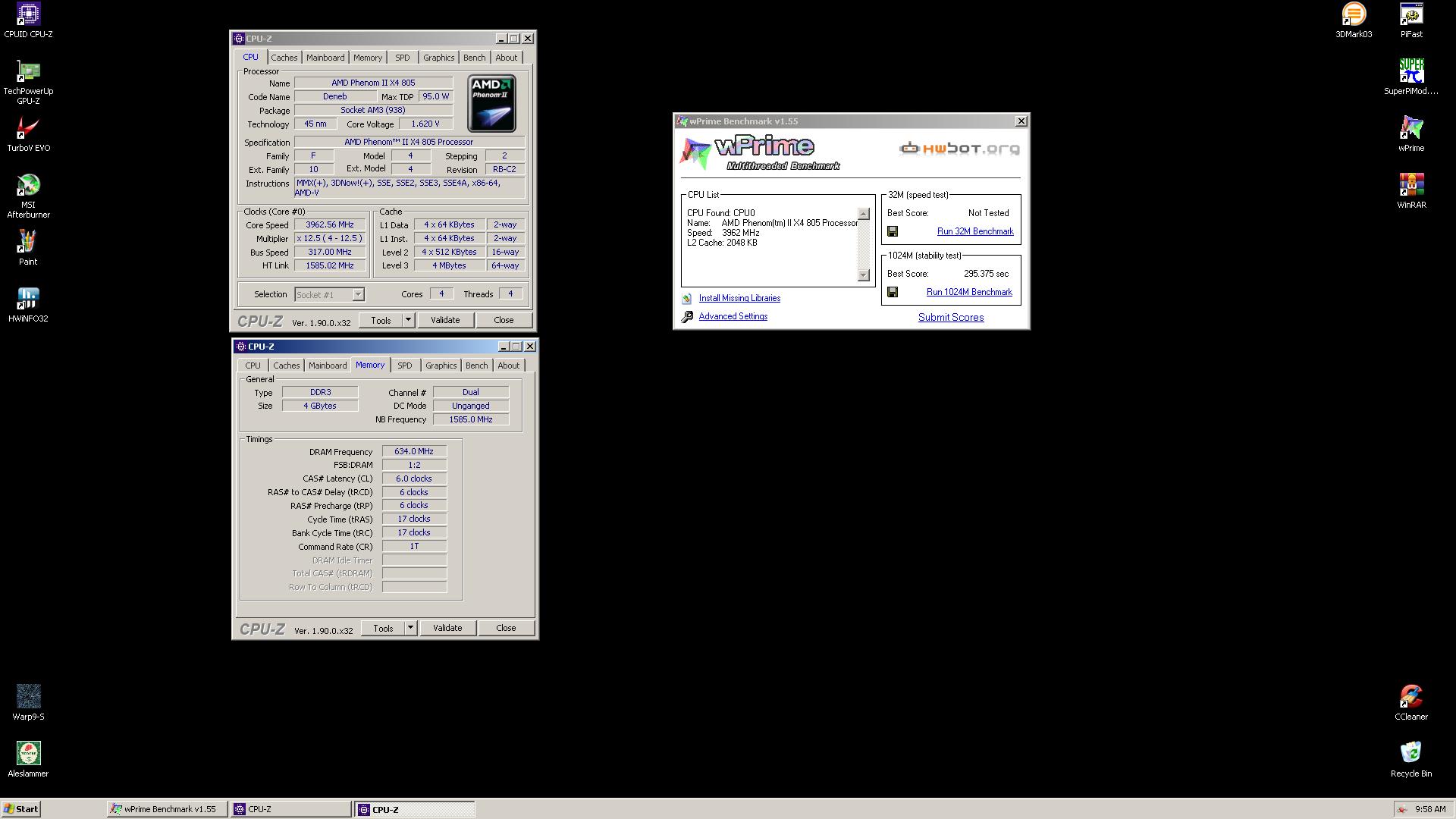This screenshot has width=1456, height=819.
Task: Click Close button in bottom CPU-Z
Action: (x=506, y=628)
